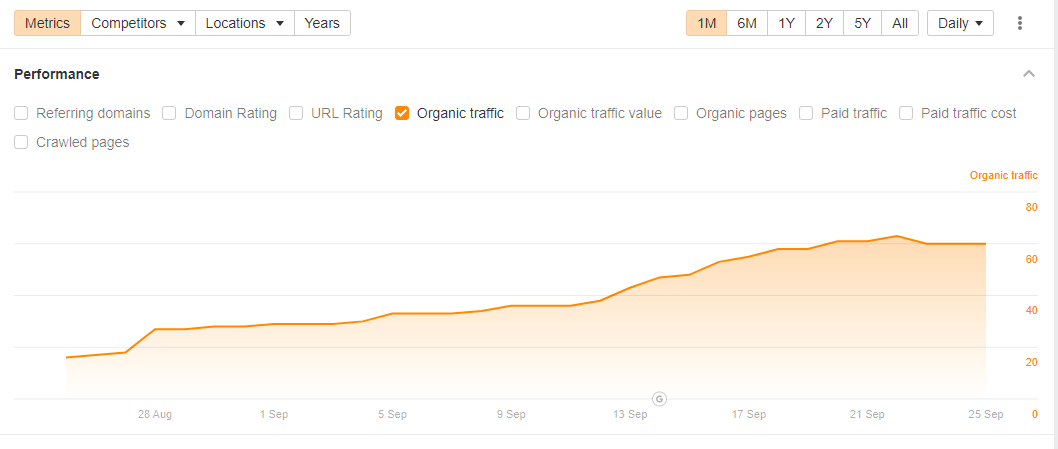Set time range to 6M

pos(747,23)
